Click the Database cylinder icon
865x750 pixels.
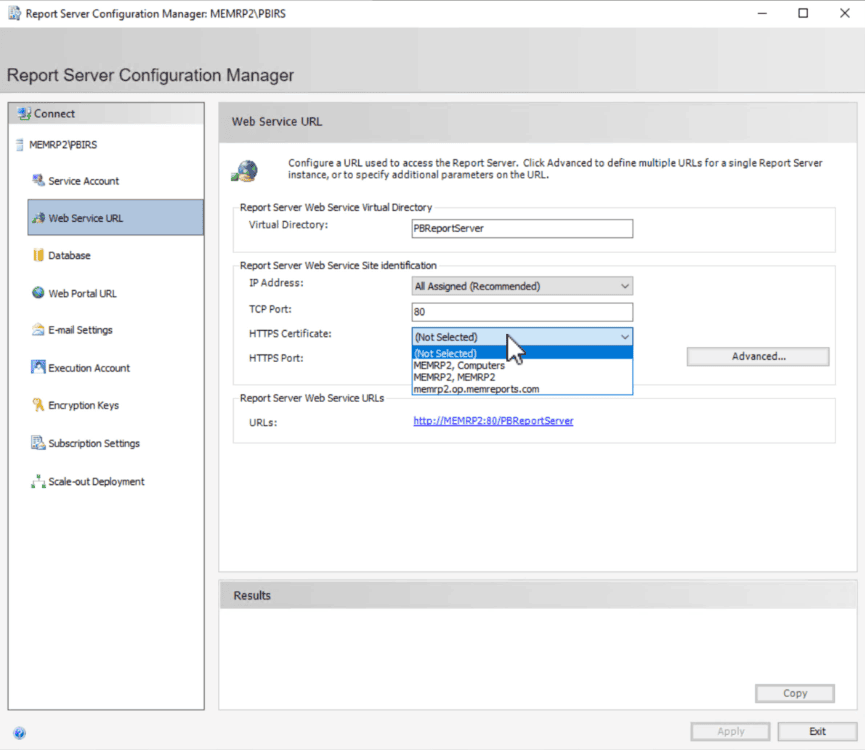pyautogui.click(x=38, y=255)
